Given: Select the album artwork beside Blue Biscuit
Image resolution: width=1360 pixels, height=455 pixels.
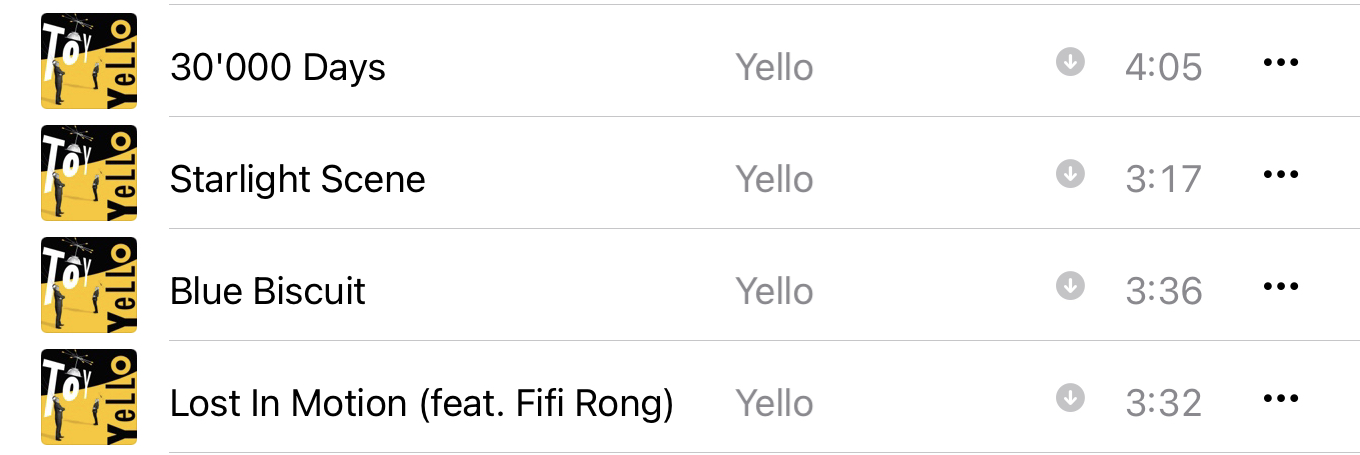Looking at the screenshot, I should [x=89, y=285].
